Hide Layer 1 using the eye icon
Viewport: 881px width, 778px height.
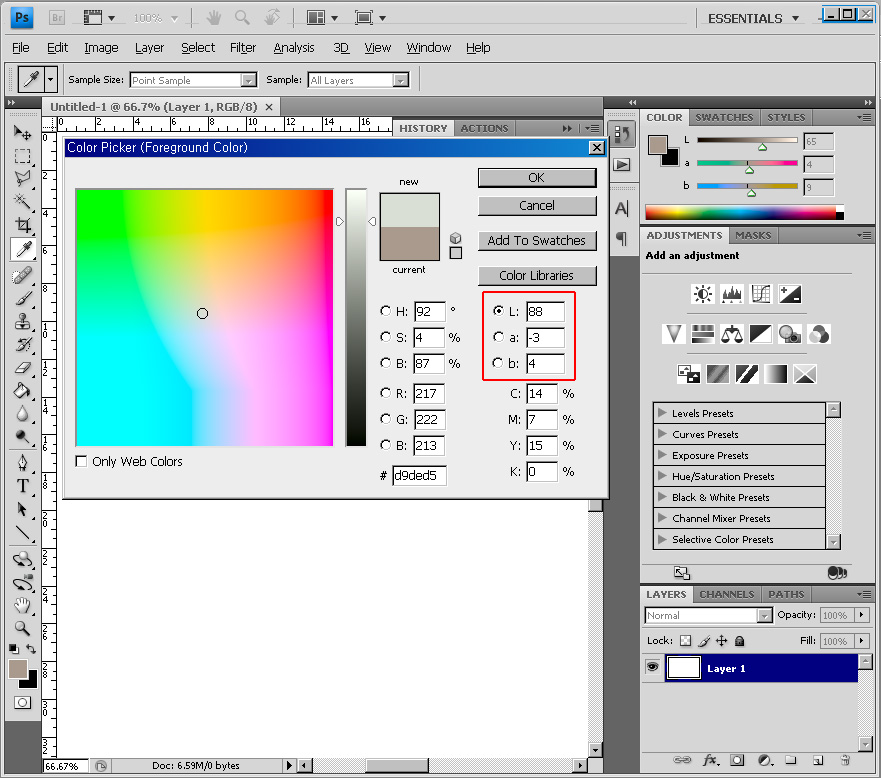652,668
